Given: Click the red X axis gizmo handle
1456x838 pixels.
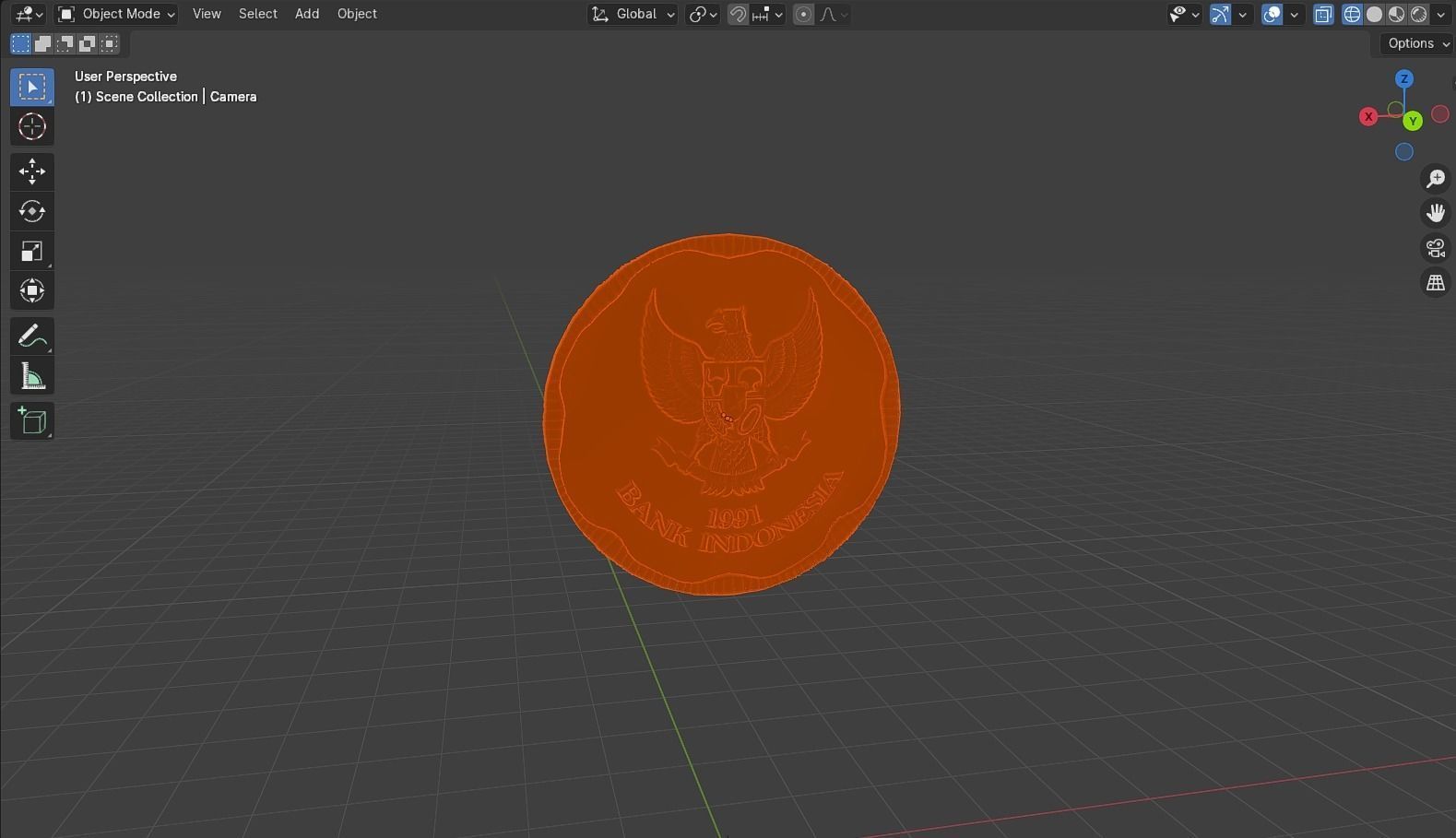Looking at the screenshot, I should coord(1368,116).
